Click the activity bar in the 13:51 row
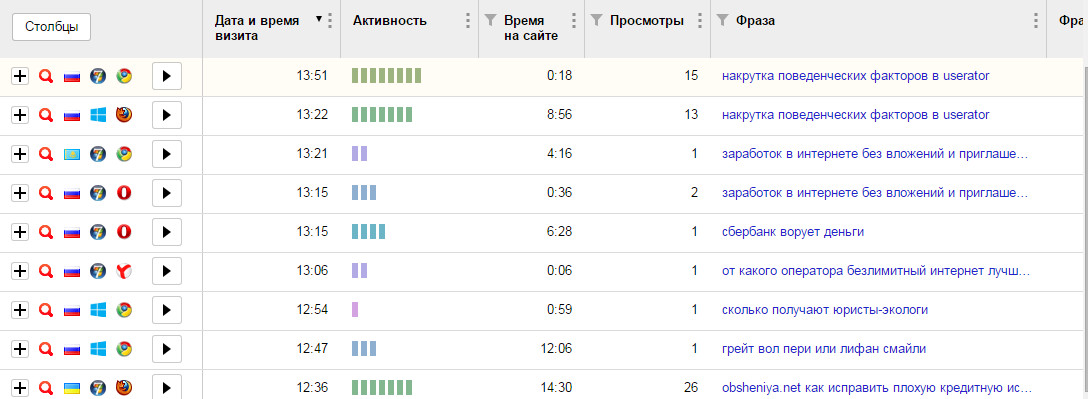1088x399 pixels. click(x=386, y=76)
